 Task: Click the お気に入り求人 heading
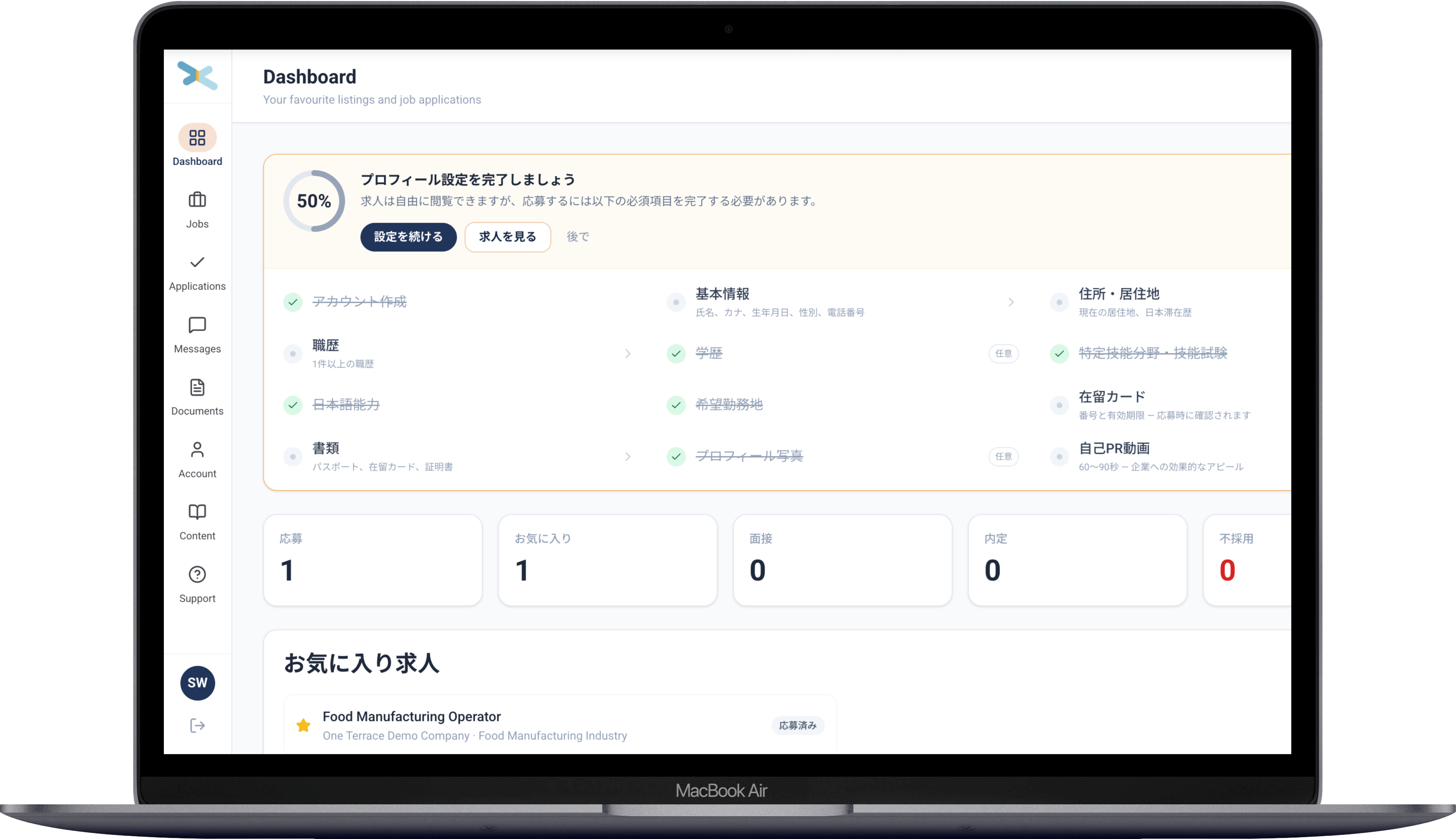click(361, 663)
